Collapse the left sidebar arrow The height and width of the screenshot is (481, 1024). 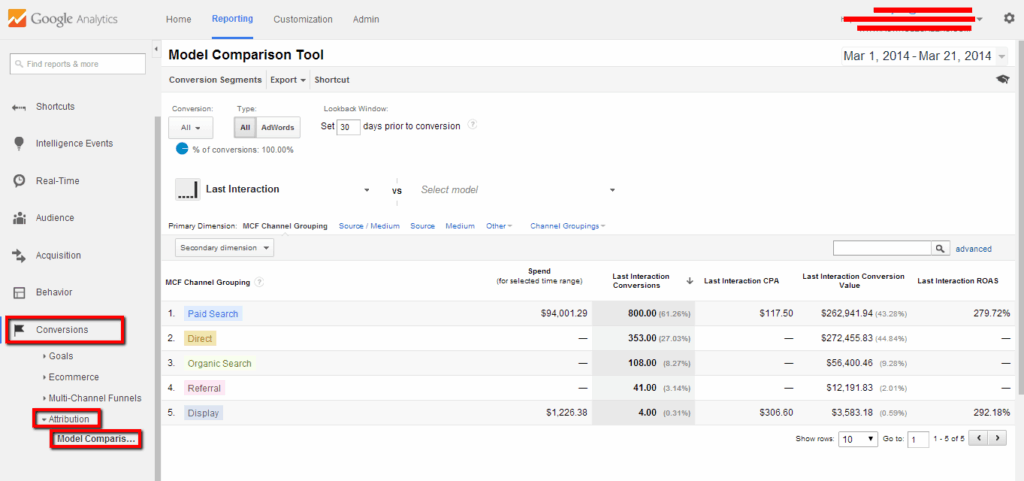pyautogui.click(x=157, y=49)
